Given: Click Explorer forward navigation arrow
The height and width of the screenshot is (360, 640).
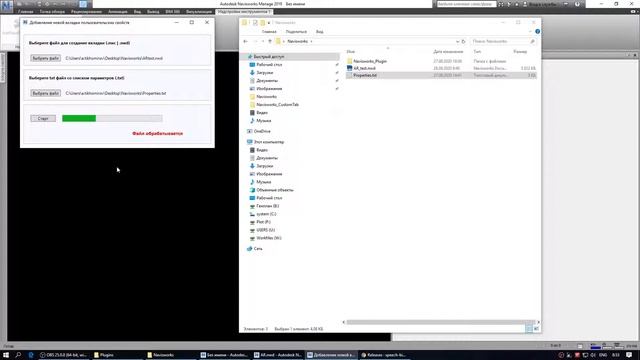Looking at the screenshot, I should click(x=256, y=41).
